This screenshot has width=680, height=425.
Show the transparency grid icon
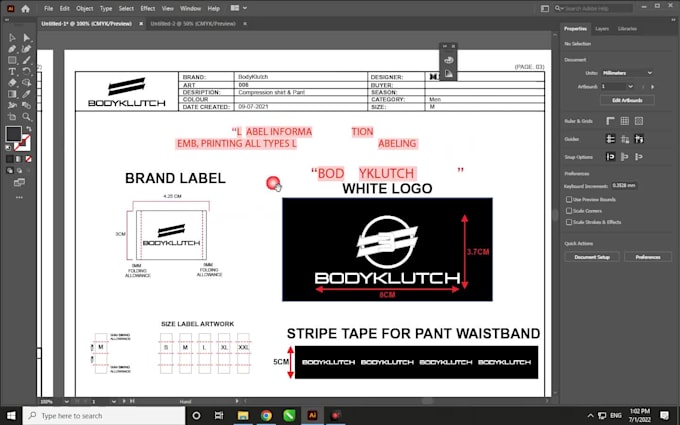639,121
